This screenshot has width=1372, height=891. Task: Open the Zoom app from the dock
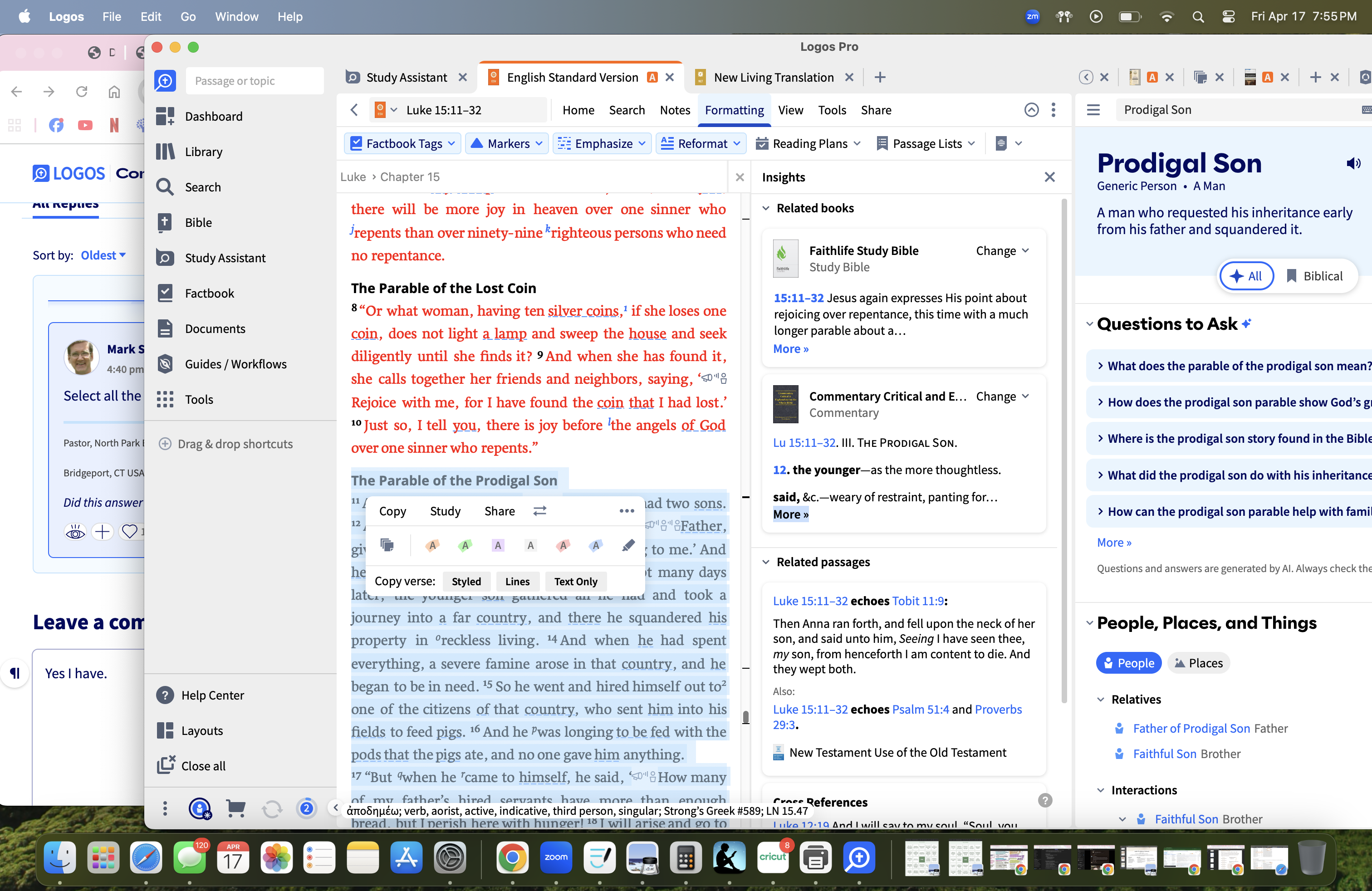coord(556,857)
